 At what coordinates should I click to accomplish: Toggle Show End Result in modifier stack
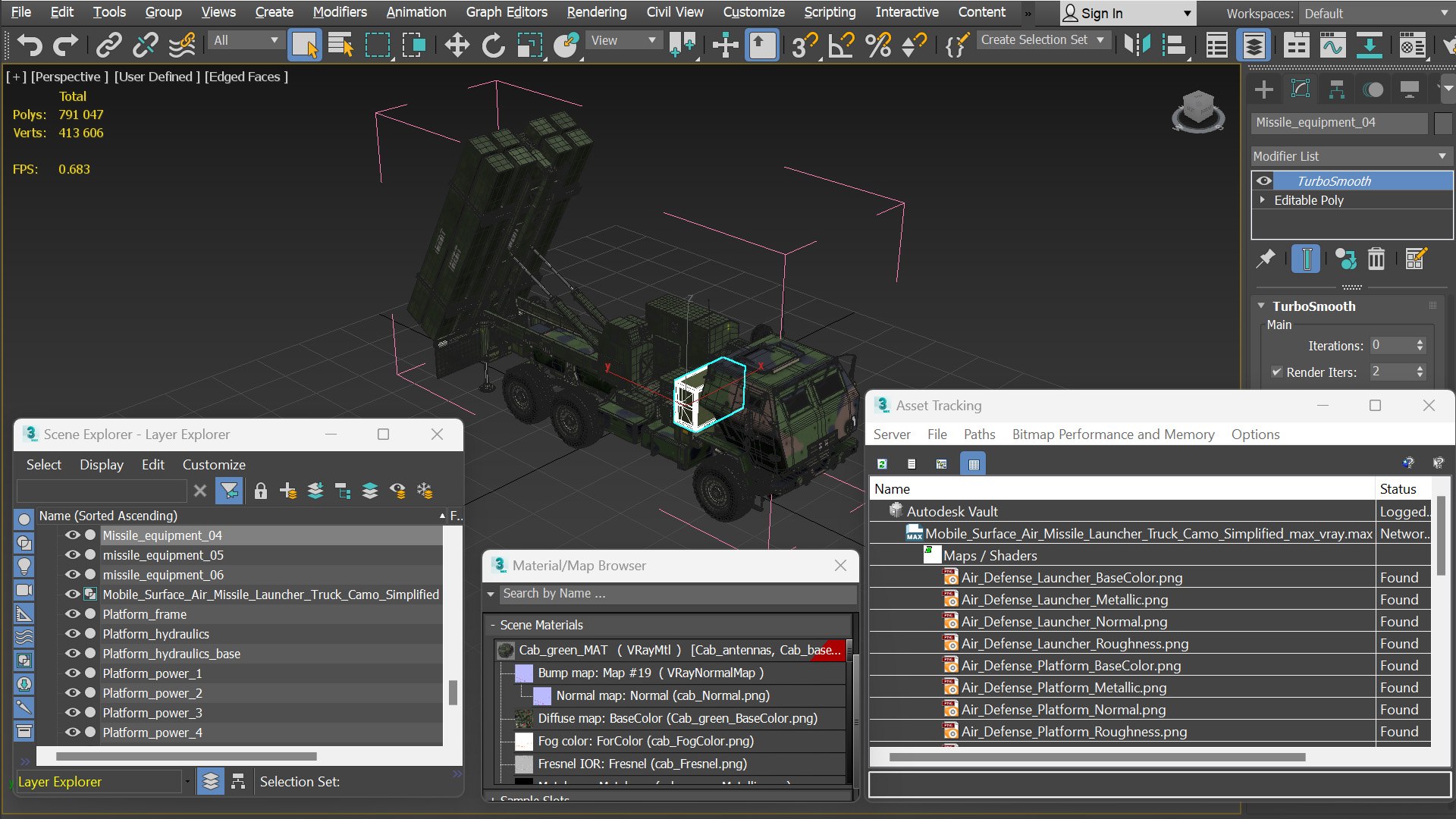(1306, 259)
